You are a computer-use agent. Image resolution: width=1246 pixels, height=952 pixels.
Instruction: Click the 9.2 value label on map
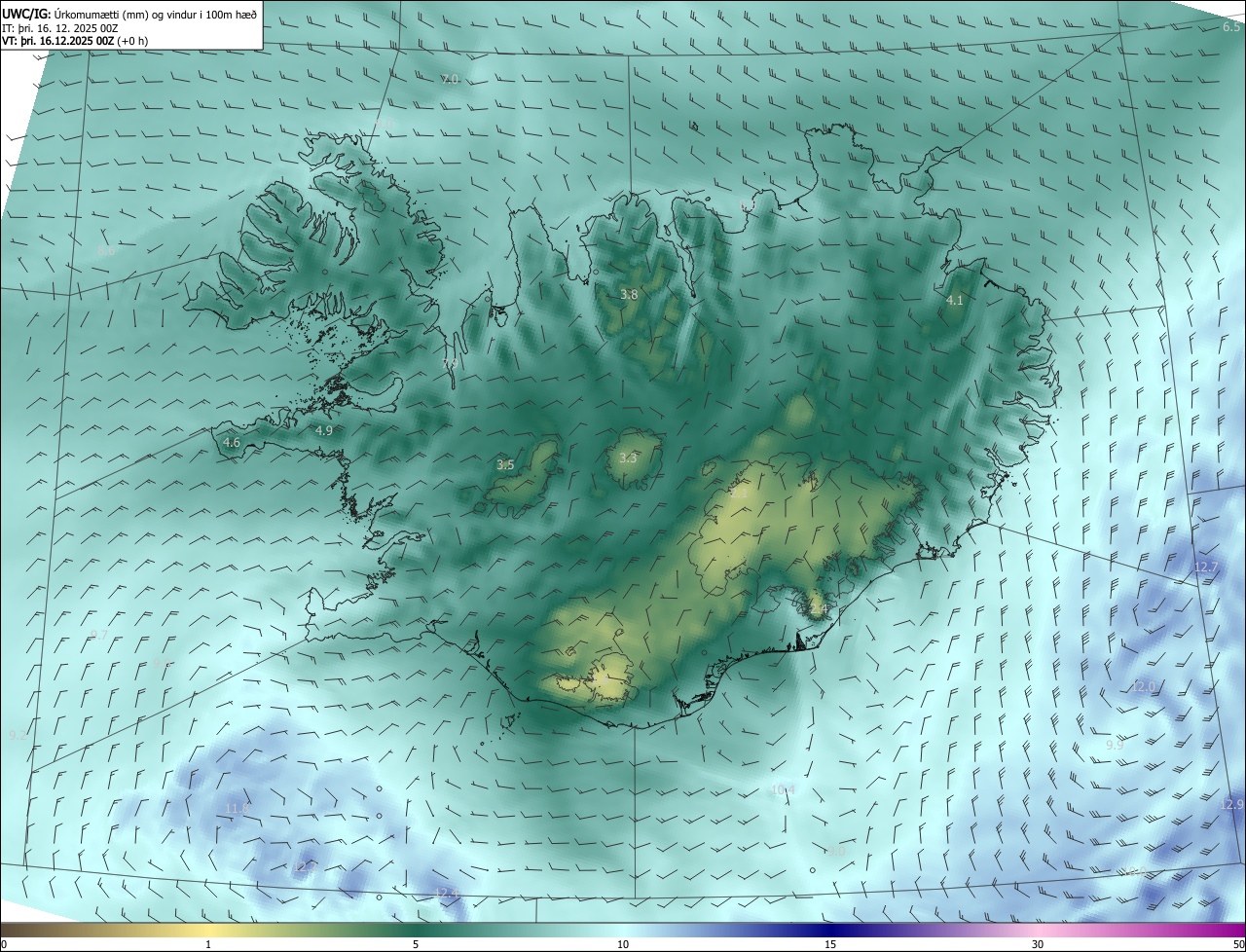(x=18, y=735)
